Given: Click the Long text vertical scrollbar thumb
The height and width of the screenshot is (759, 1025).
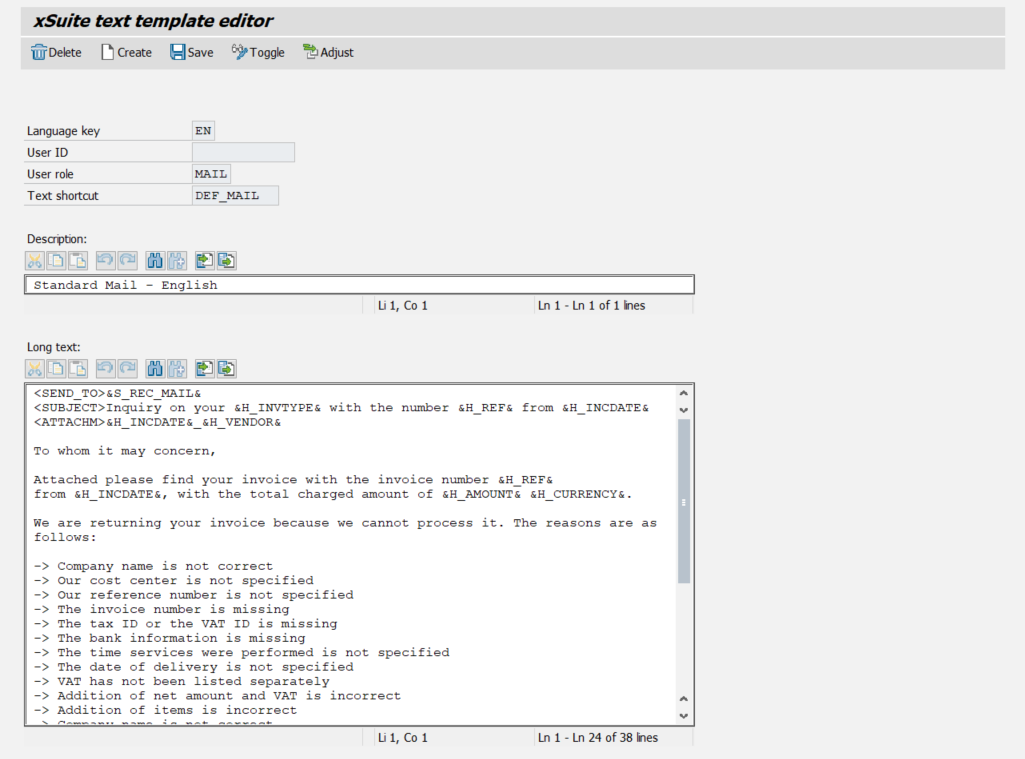Looking at the screenshot, I should (x=684, y=500).
